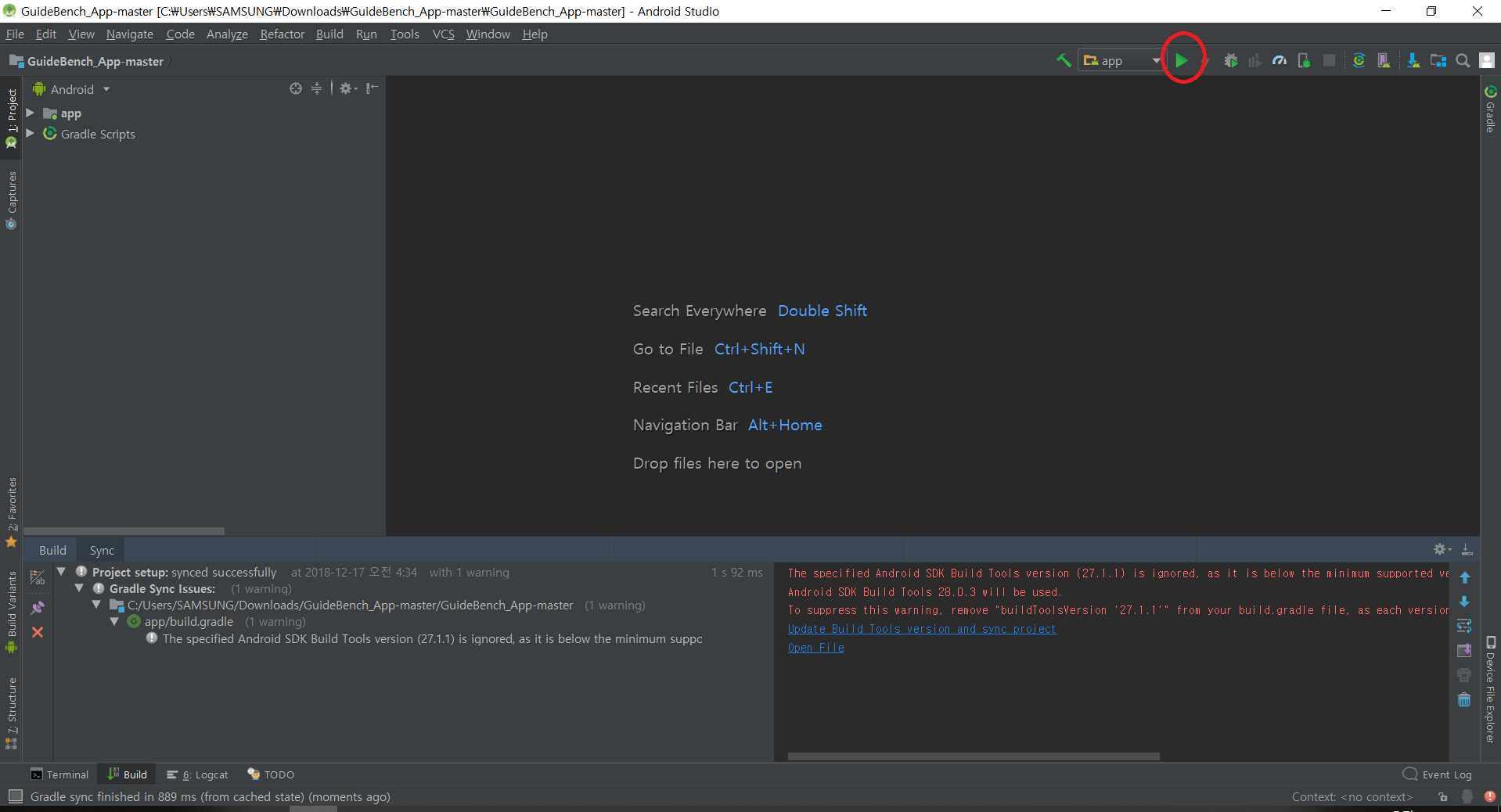This screenshot has height=812, width=1501.
Task: Open the Gradle panel on the right
Action: click(x=1489, y=110)
